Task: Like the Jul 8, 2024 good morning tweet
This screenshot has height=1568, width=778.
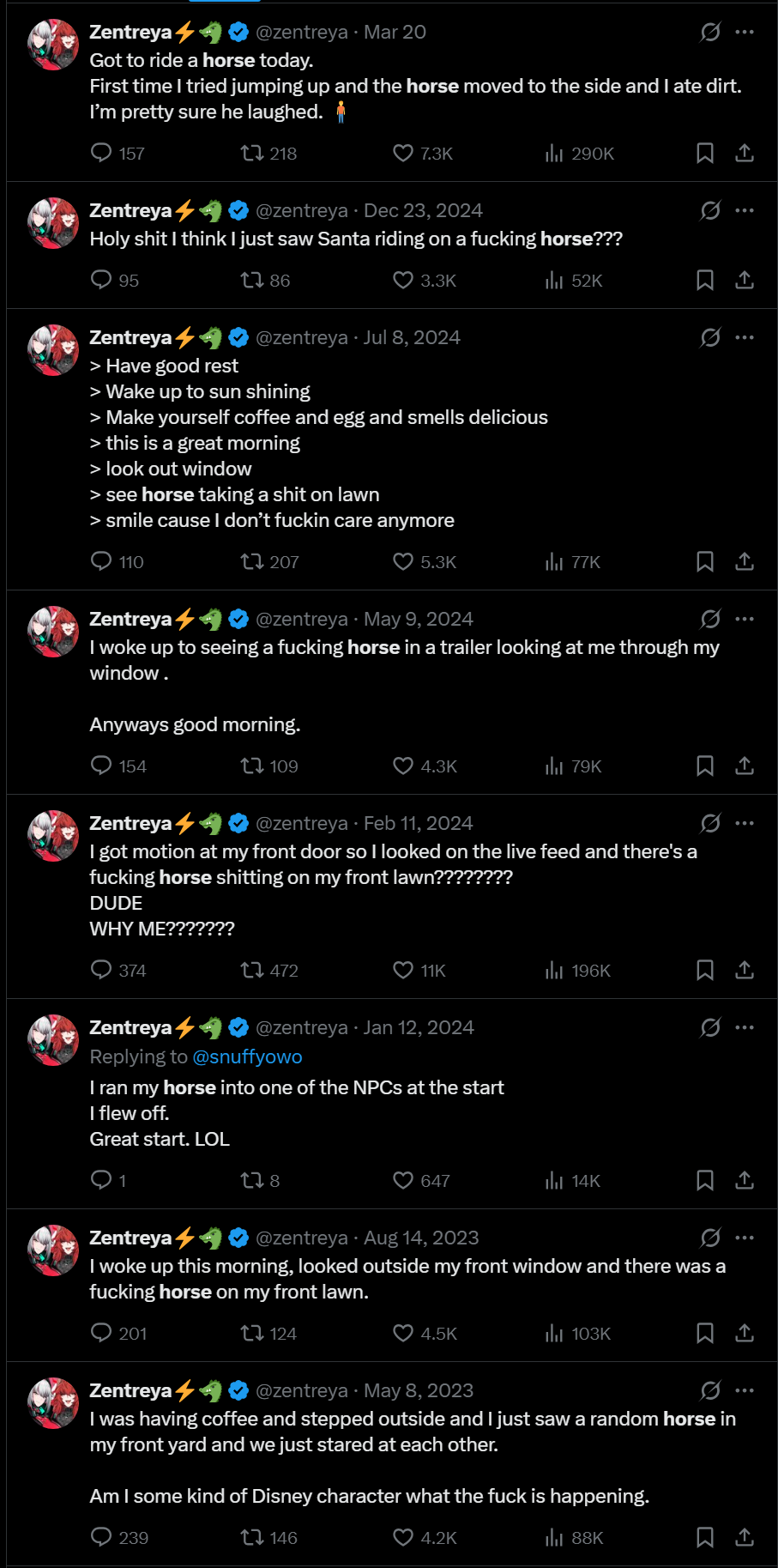Action: coord(403,561)
